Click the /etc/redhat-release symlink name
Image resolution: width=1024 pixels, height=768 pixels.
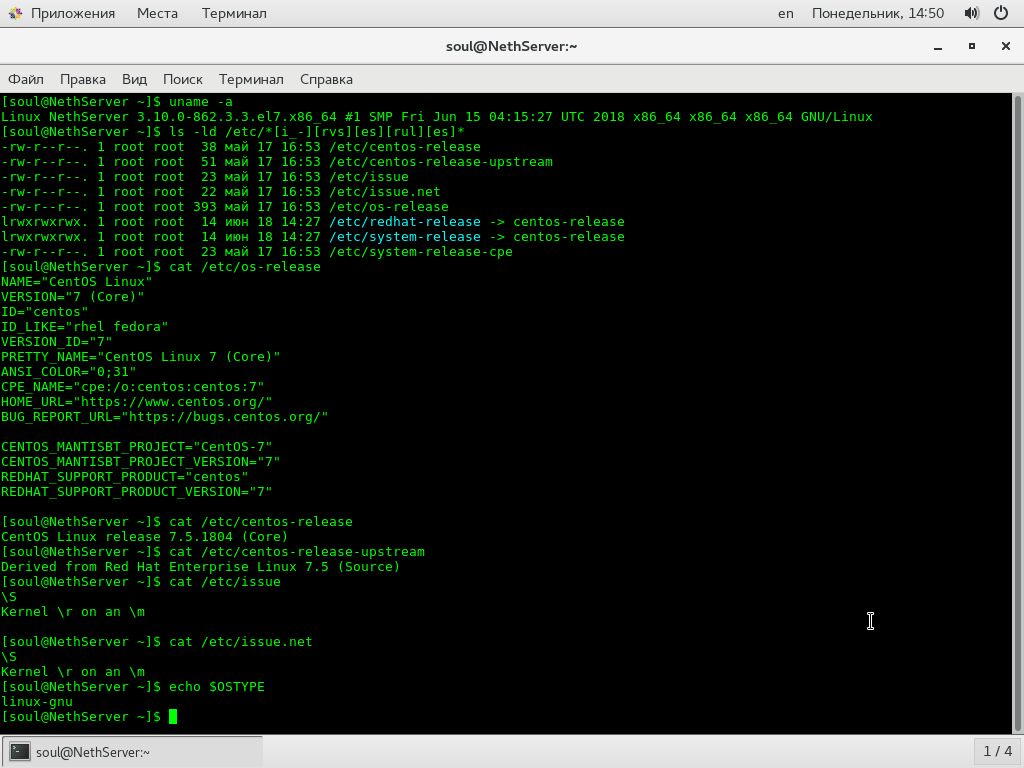[405, 222]
